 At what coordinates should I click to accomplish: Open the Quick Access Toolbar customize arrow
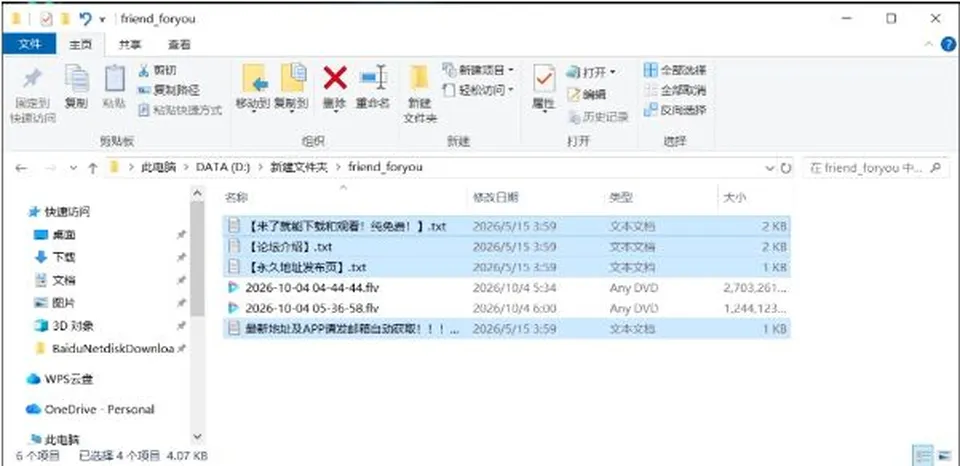click(102, 19)
